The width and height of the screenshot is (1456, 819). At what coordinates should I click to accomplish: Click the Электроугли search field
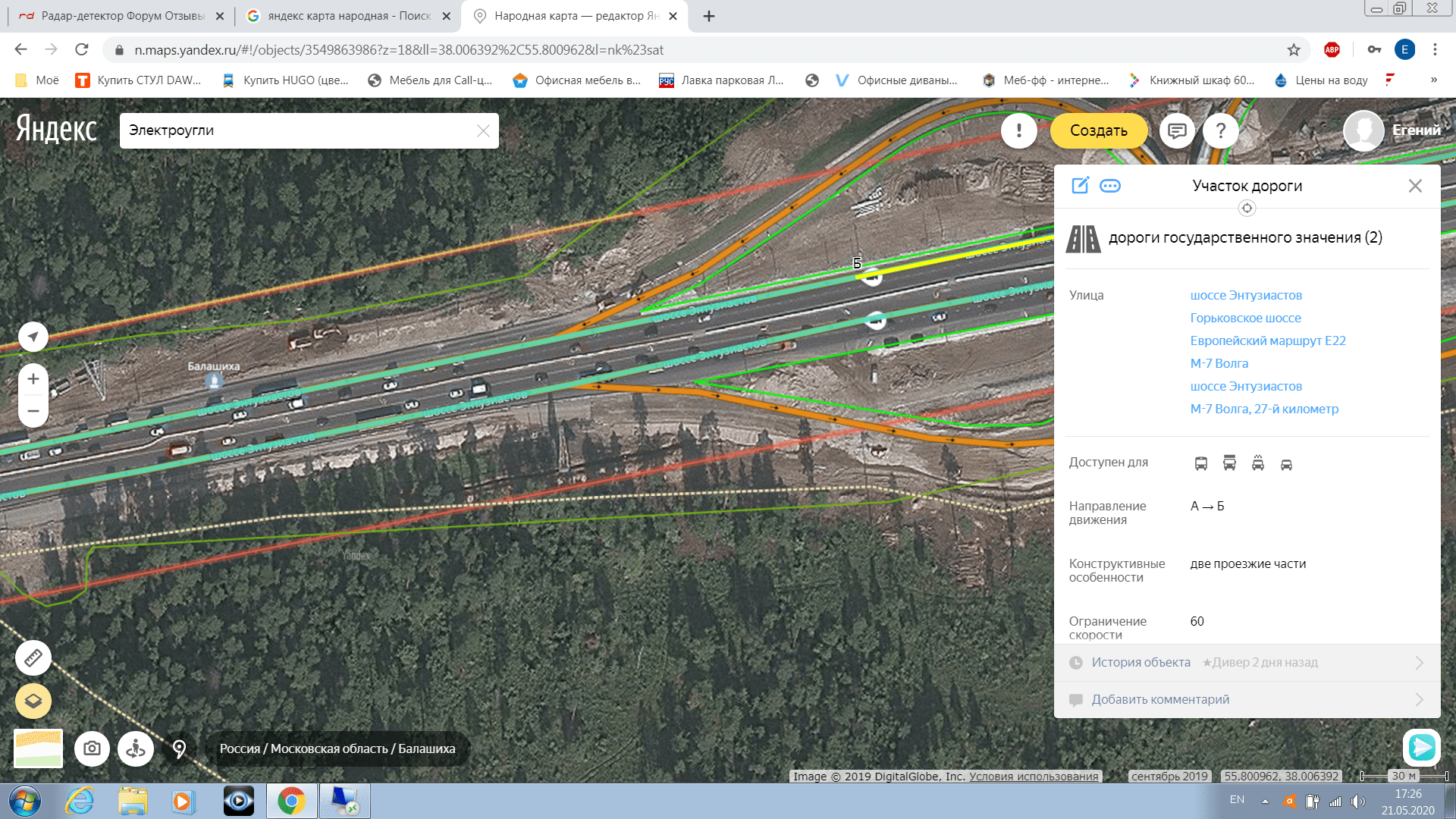(x=300, y=130)
